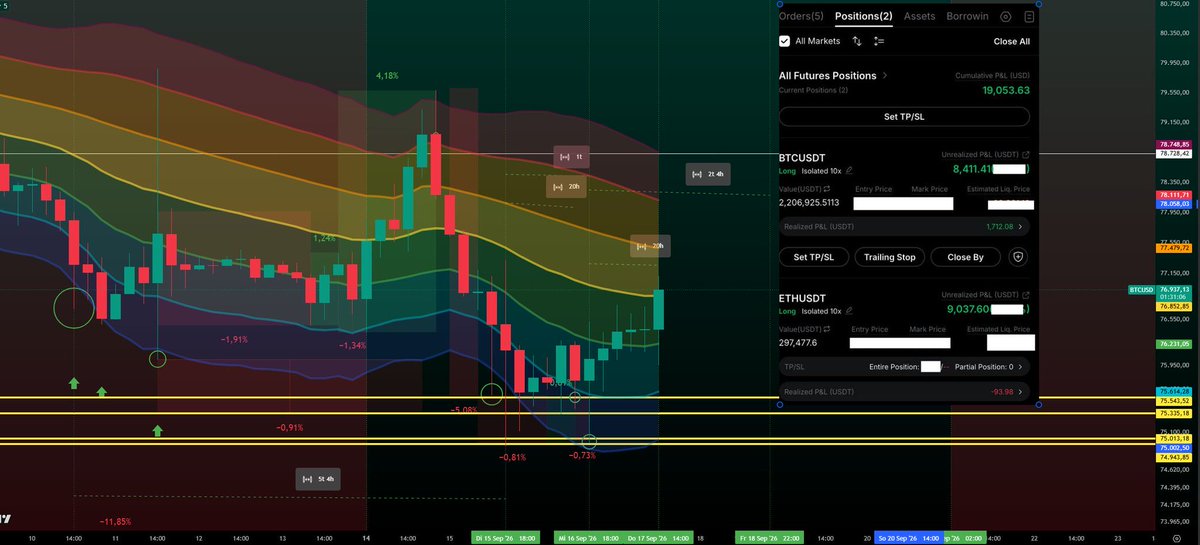Image resolution: width=1200 pixels, height=545 pixels.
Task: Select the '5t 4h' date range label
Action: 318,479
